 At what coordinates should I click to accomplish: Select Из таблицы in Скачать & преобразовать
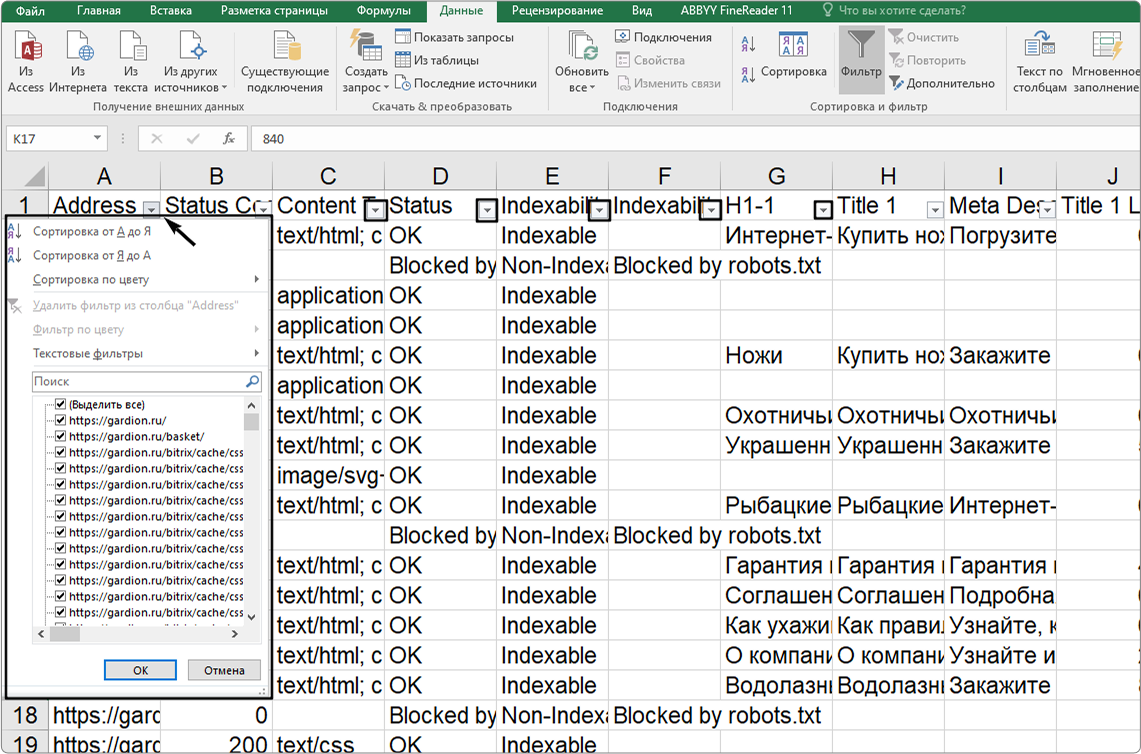coord(437,60)
